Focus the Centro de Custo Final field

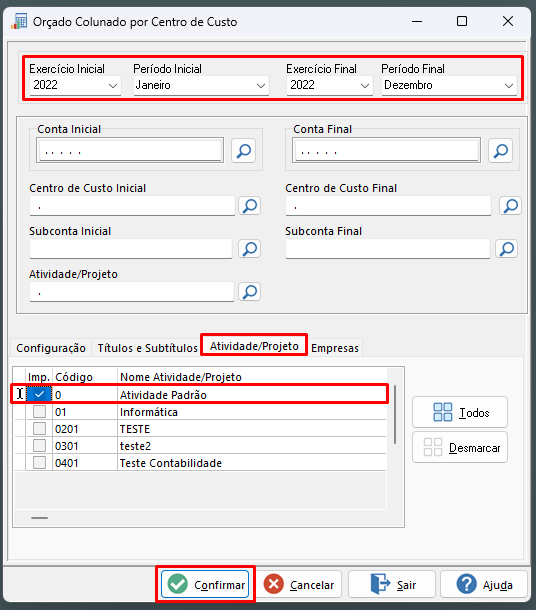pos(388,205)
